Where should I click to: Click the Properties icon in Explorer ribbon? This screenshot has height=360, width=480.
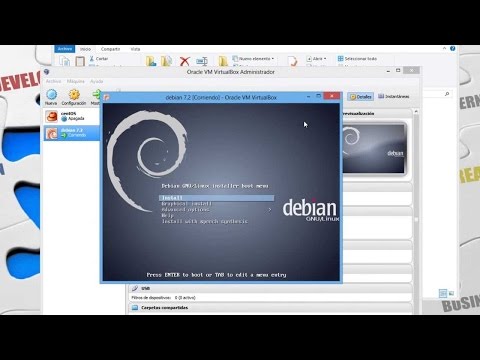tap(292, 61)
